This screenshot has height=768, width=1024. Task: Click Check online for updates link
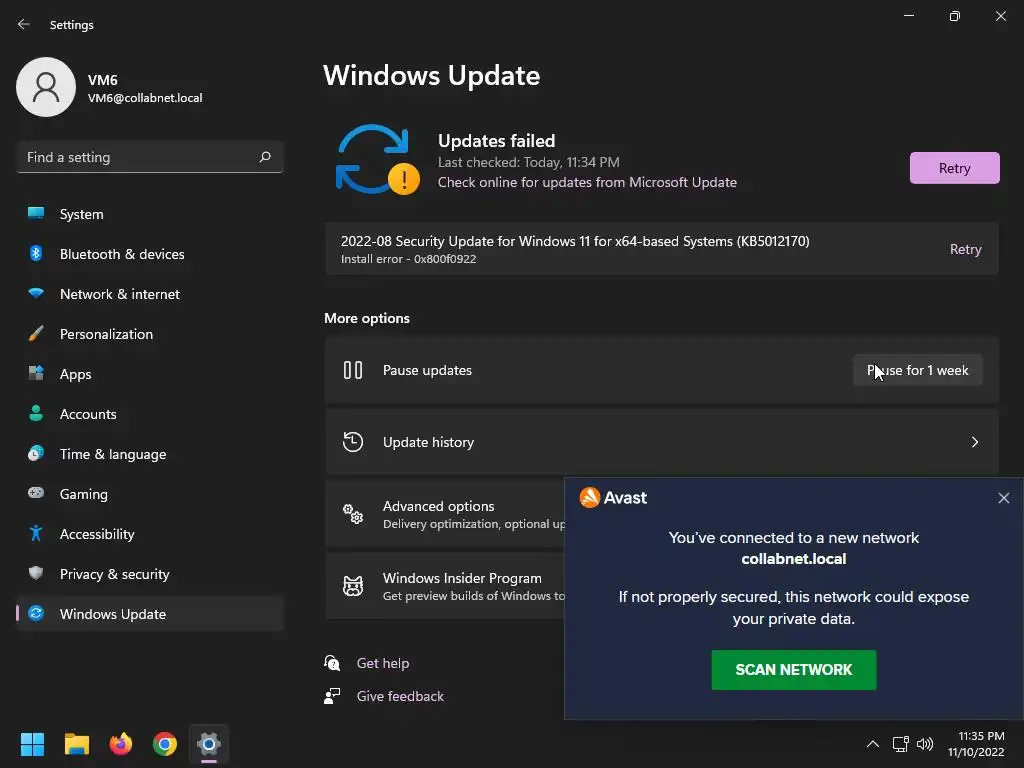pos(587,182)
